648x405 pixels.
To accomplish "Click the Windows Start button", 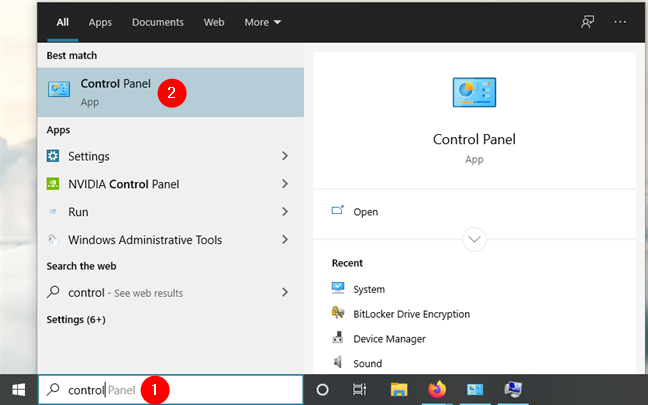I will click(18, 390).
